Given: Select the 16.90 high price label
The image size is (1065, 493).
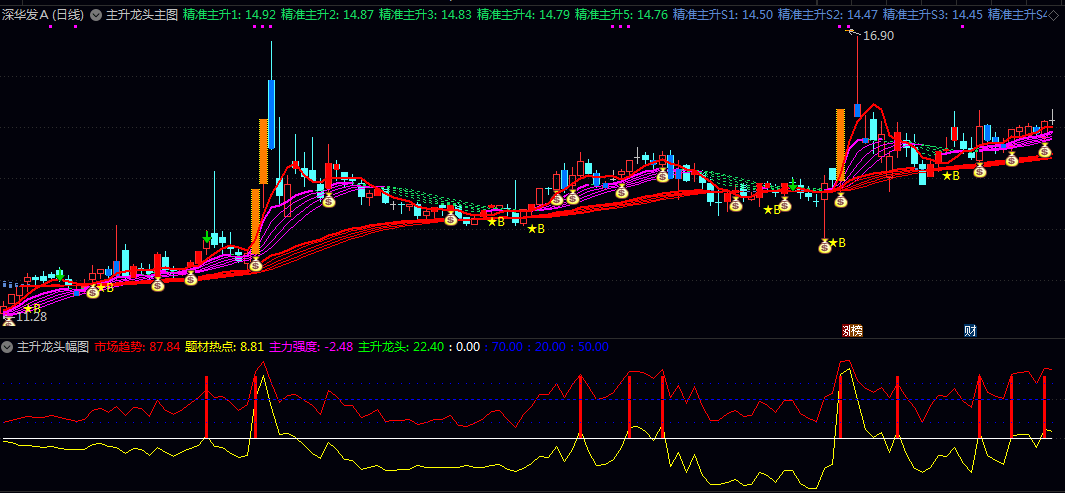Looking at the screenshot, I should [x=878, y=36].
